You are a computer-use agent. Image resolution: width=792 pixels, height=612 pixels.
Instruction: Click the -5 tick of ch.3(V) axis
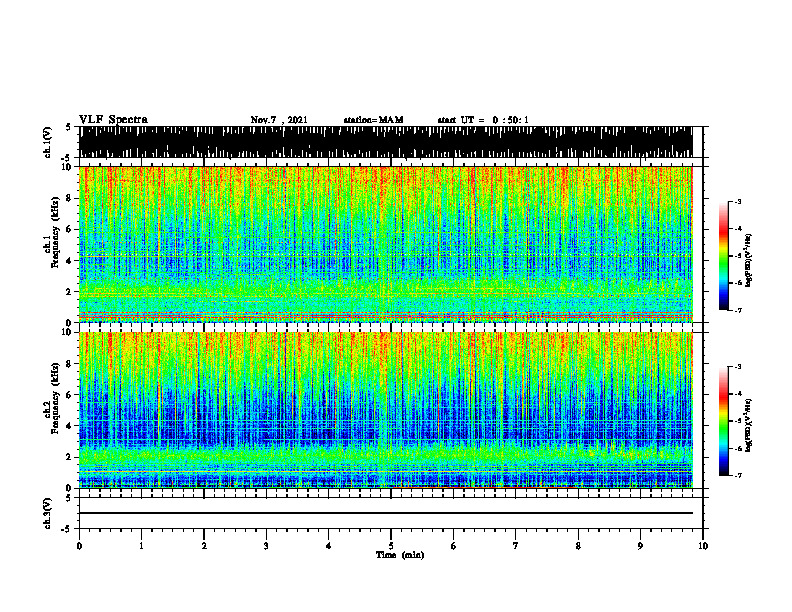pyautogui.click(x=68, y=529)
